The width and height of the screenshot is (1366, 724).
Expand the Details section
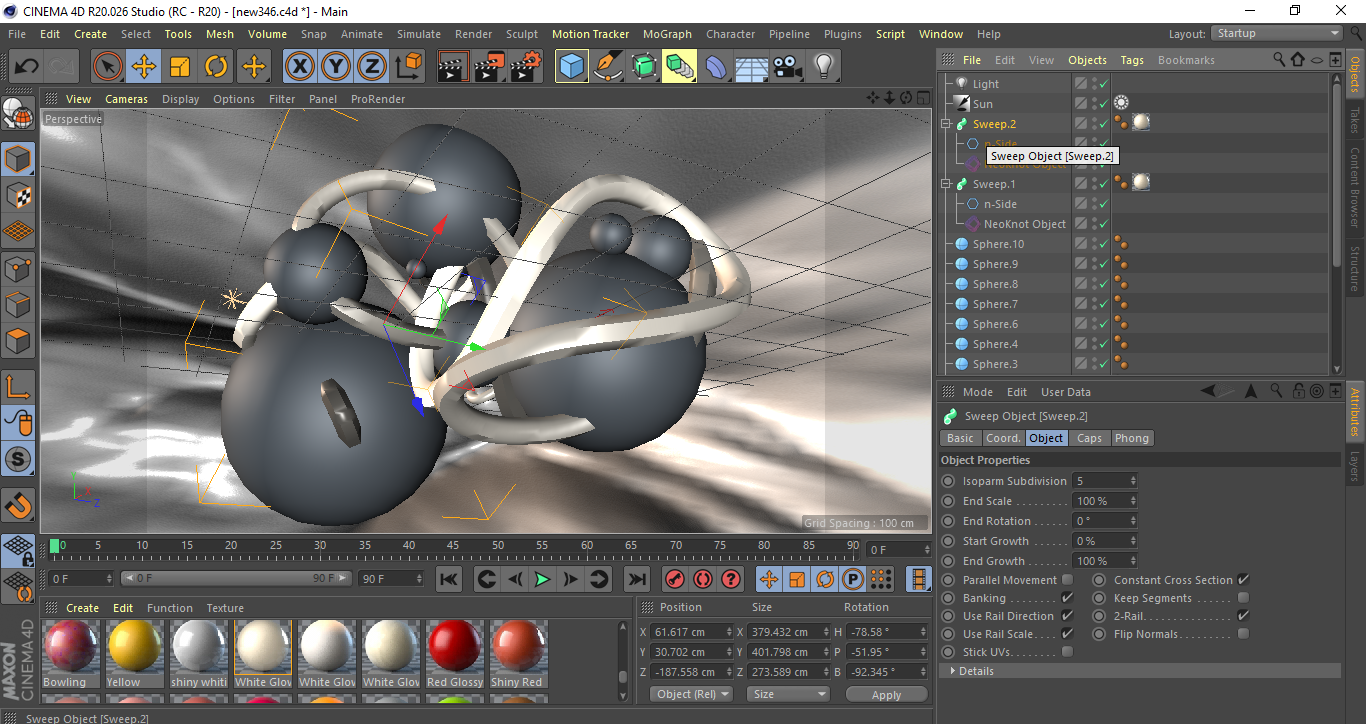click(953, 671)
